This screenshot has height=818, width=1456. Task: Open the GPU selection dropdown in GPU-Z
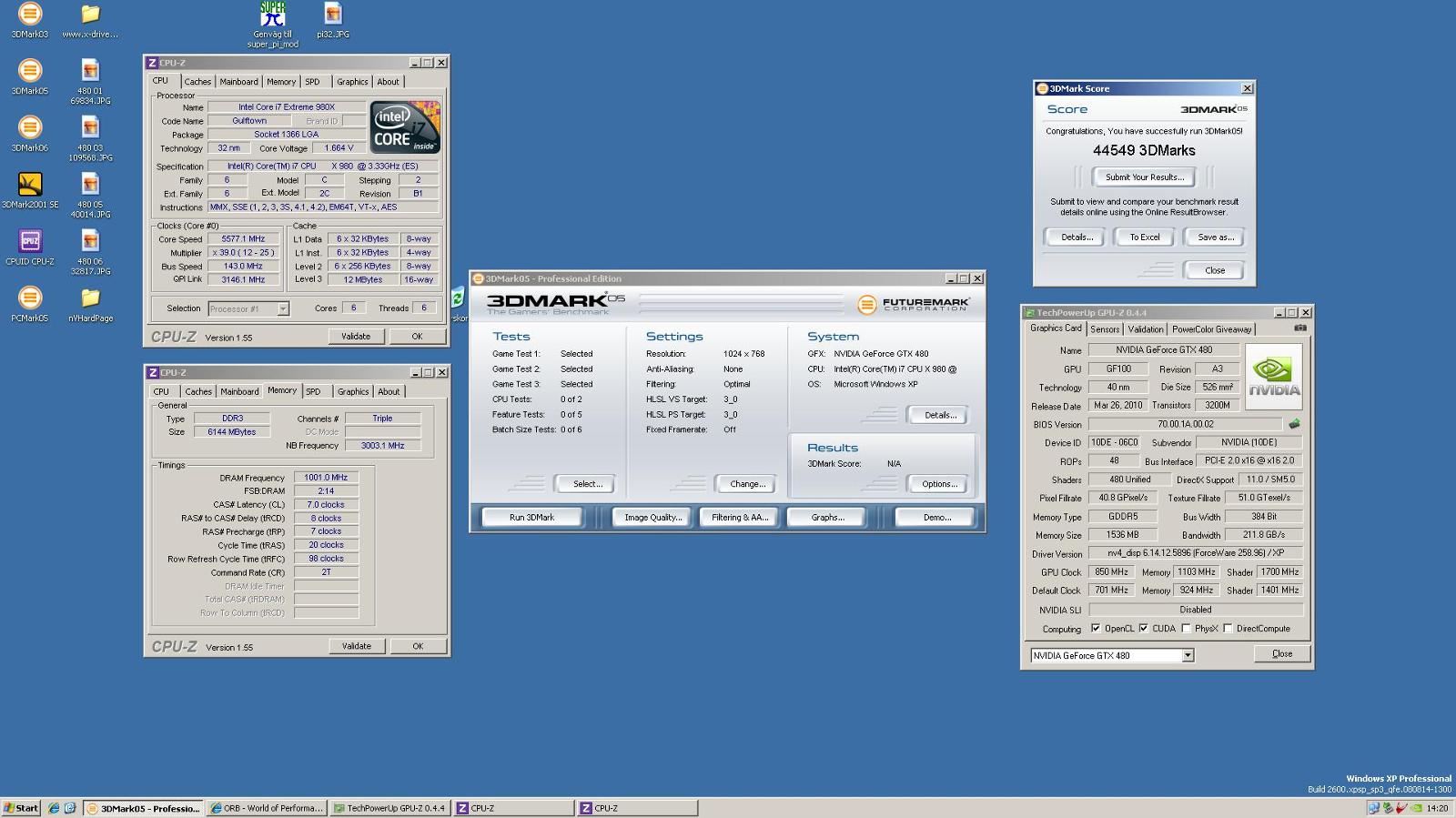pyautogui.click(x=1188, y=655)
